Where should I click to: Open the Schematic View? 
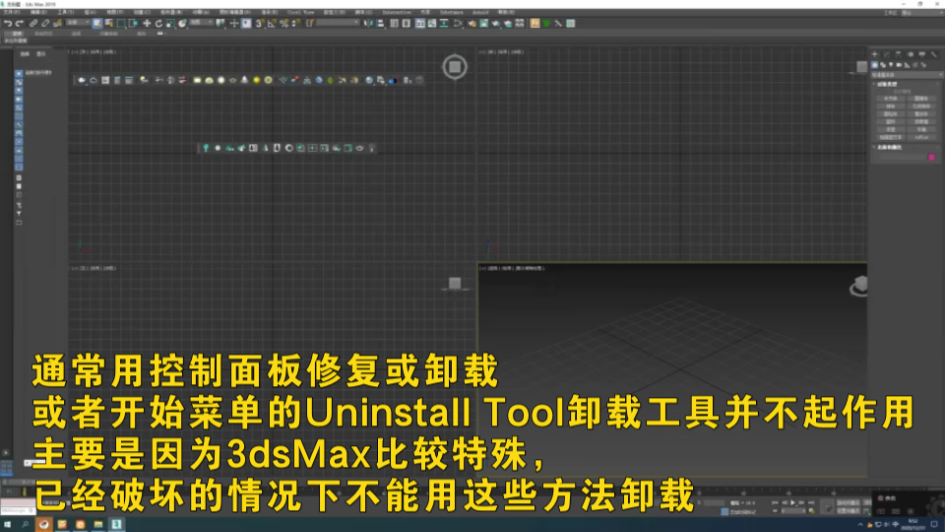(x=444, y=23)
